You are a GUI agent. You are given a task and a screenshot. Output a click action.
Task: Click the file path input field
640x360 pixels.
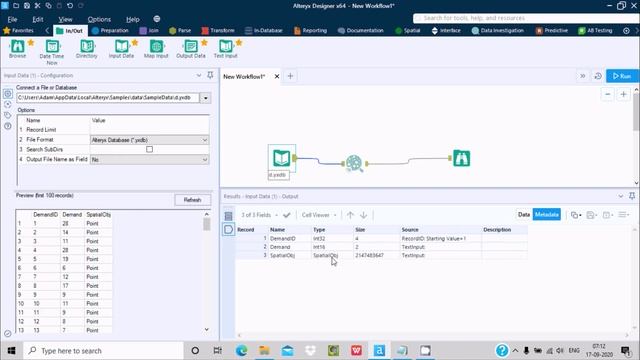click(x=108, y=98)
